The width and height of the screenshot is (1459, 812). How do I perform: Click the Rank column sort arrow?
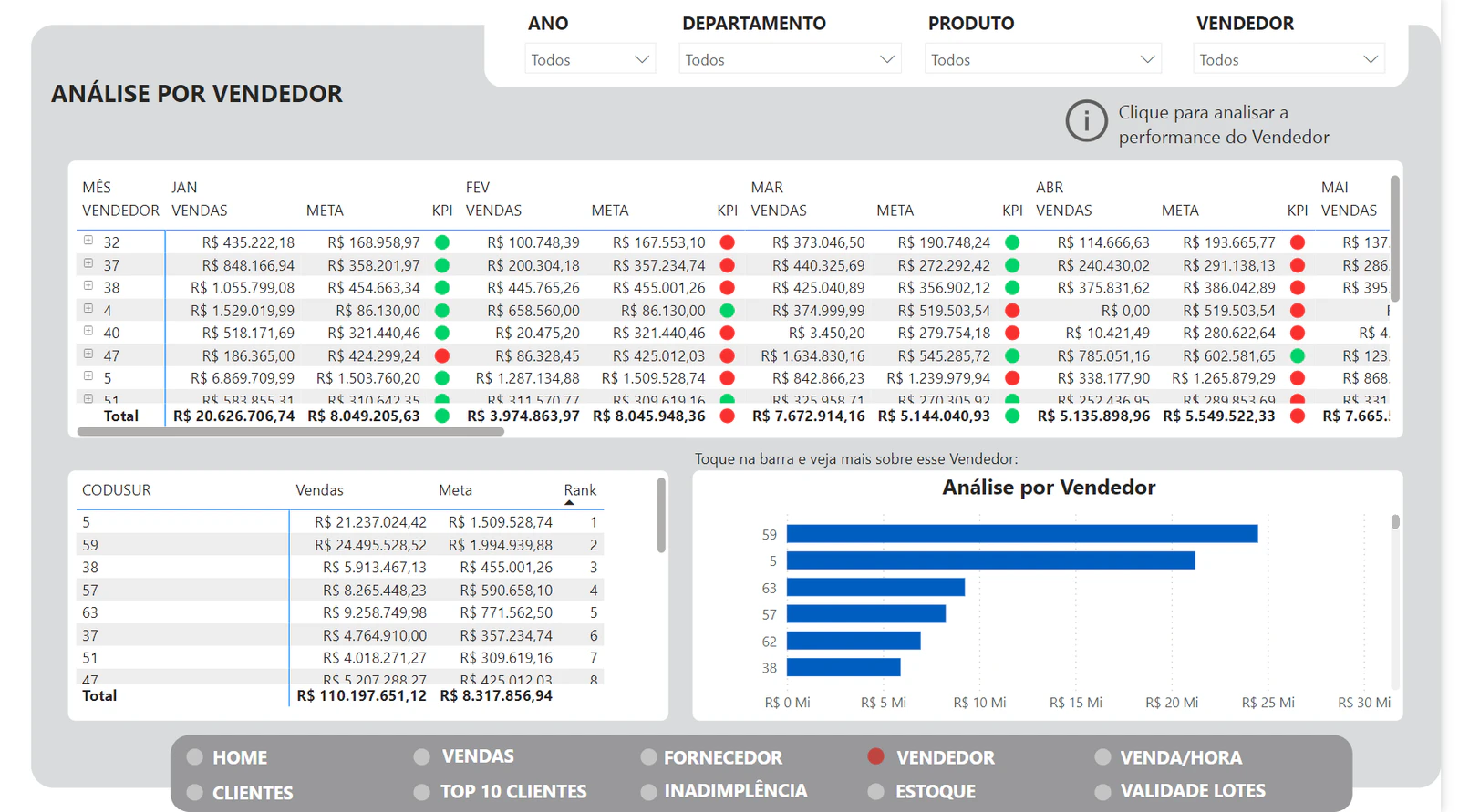[x=569, y=502]
